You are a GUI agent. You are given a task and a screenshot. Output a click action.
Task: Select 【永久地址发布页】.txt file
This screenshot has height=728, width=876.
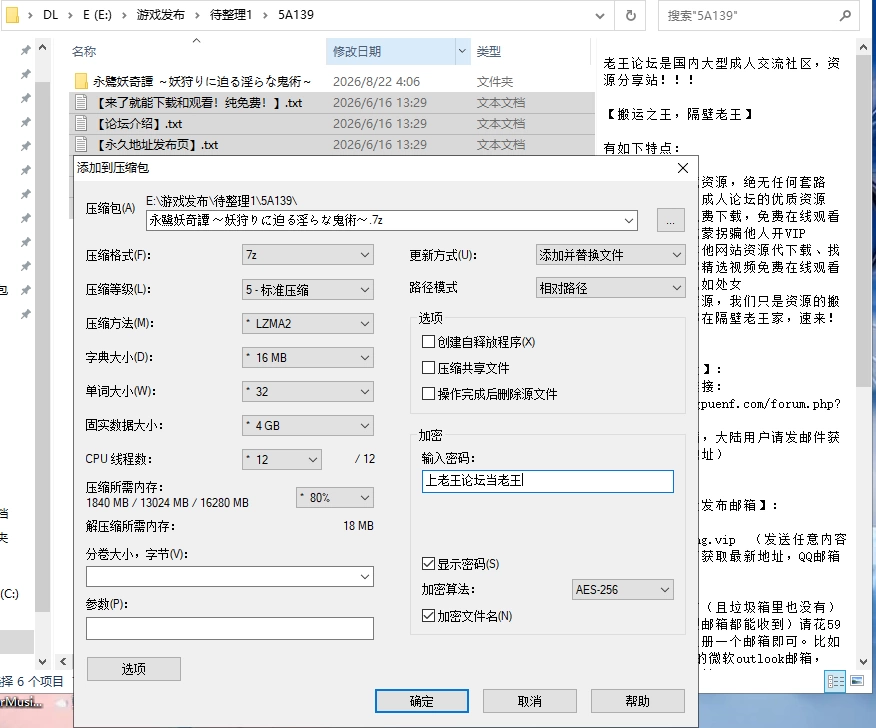(332, 145)
